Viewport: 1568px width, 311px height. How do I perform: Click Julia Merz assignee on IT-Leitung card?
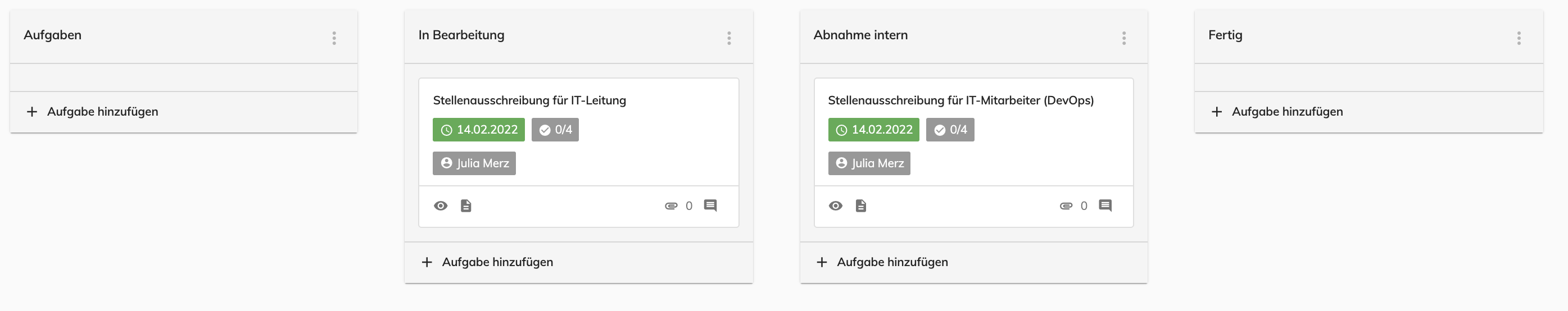coord(474,163)
